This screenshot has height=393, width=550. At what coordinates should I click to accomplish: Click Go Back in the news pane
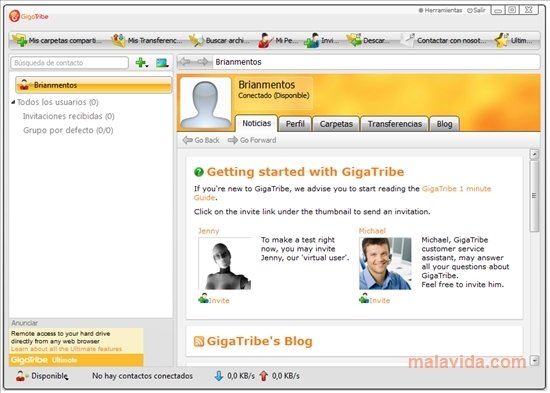coord(201,140)
